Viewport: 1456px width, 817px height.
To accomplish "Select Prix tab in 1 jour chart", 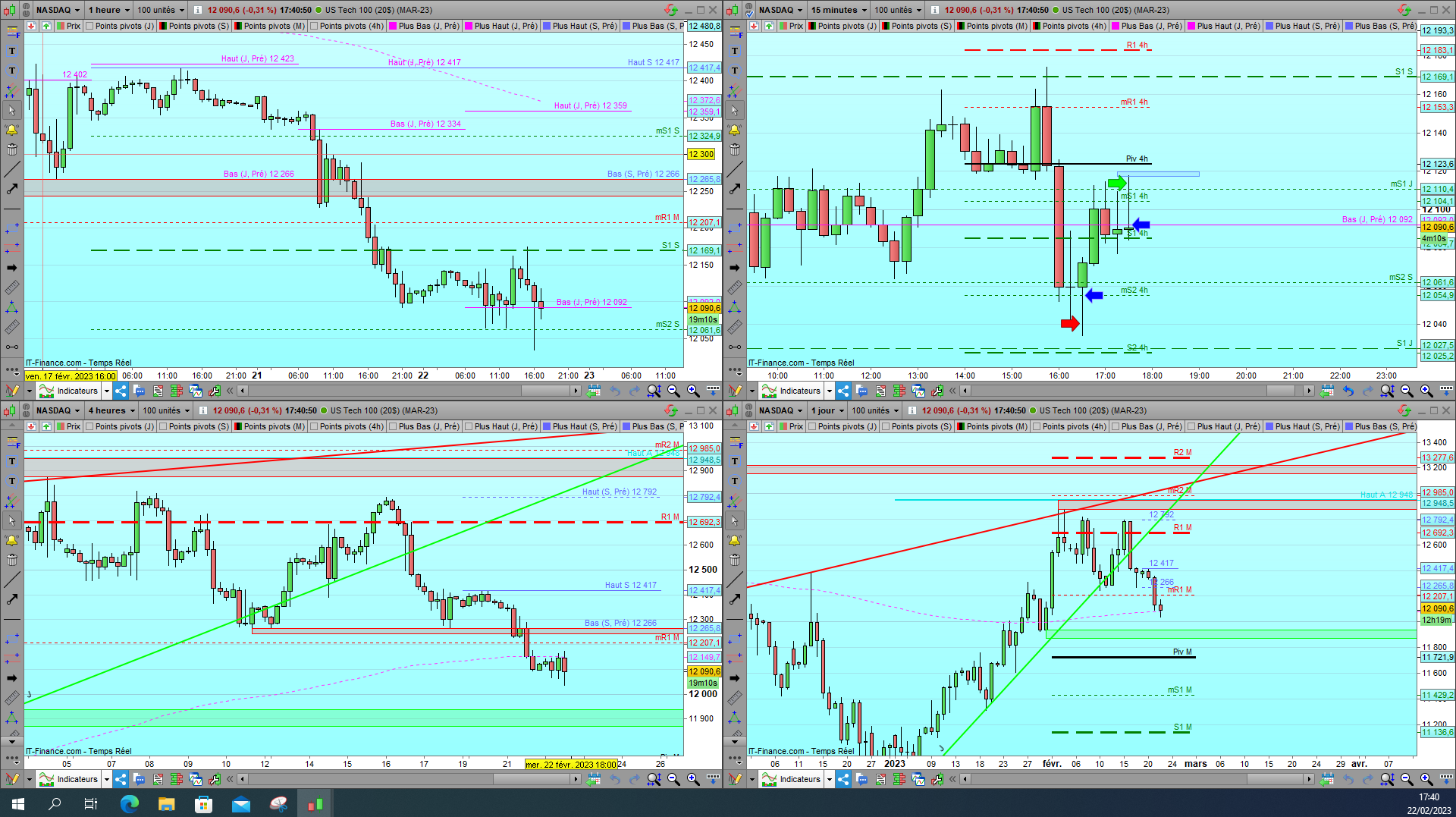I will pyautogui.click(x=790, y=426).
